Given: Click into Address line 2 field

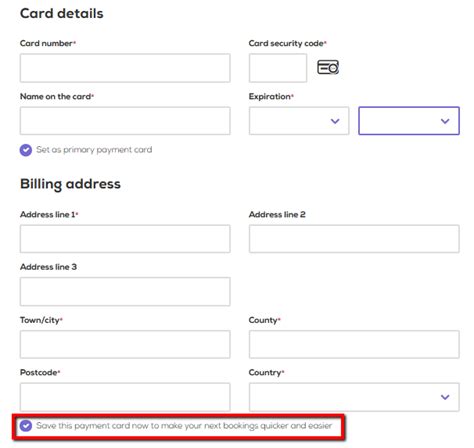Looking at the screenshot, I should pyautogui.click(x=354, y=239).
